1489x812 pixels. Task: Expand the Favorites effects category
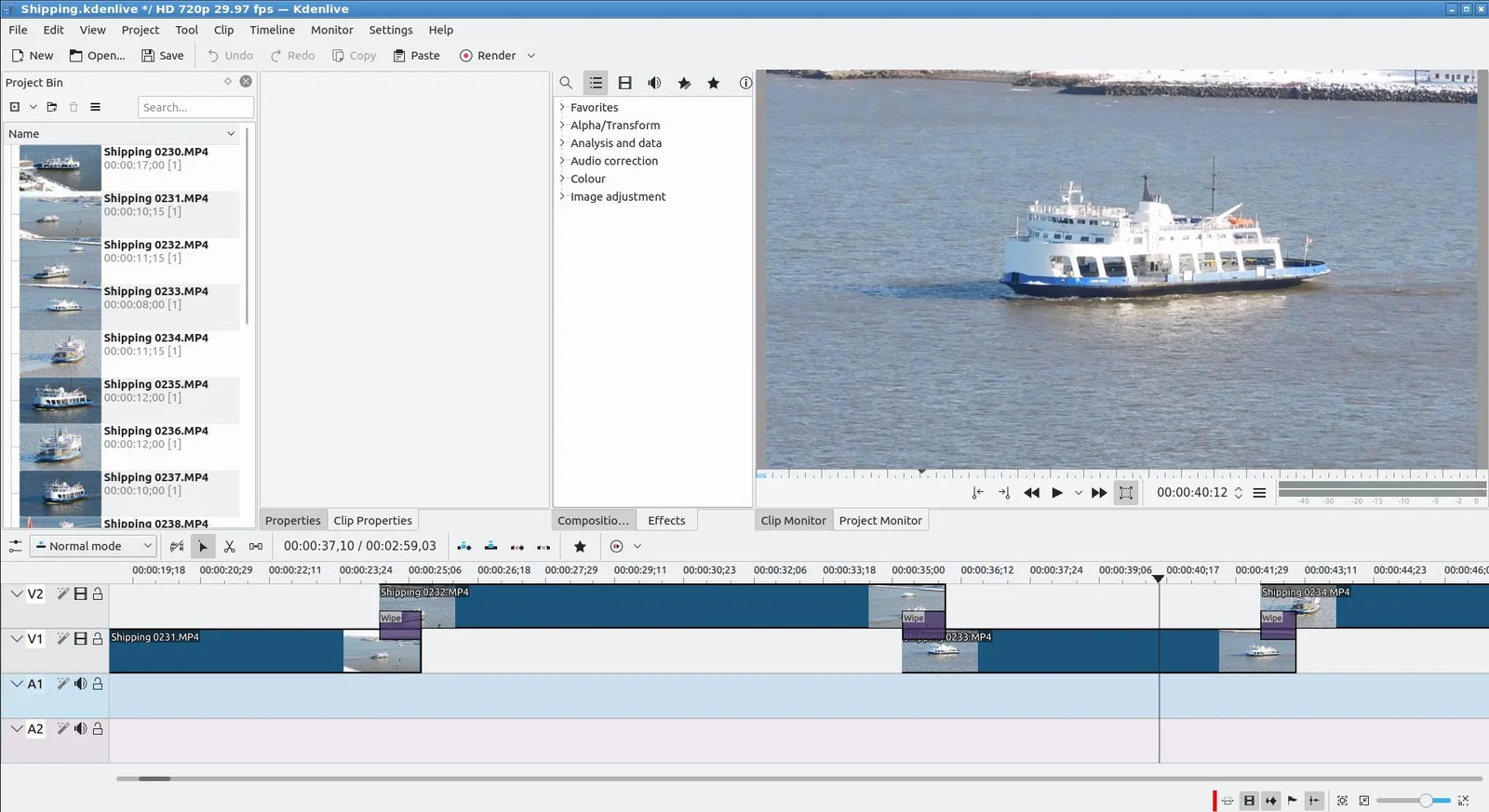(562, 107)
